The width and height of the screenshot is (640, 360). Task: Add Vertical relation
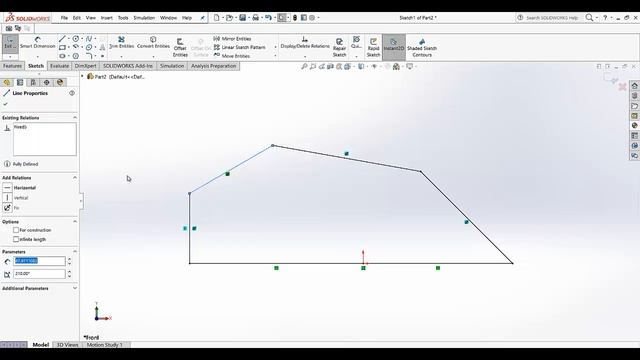(x=16, y=198)
